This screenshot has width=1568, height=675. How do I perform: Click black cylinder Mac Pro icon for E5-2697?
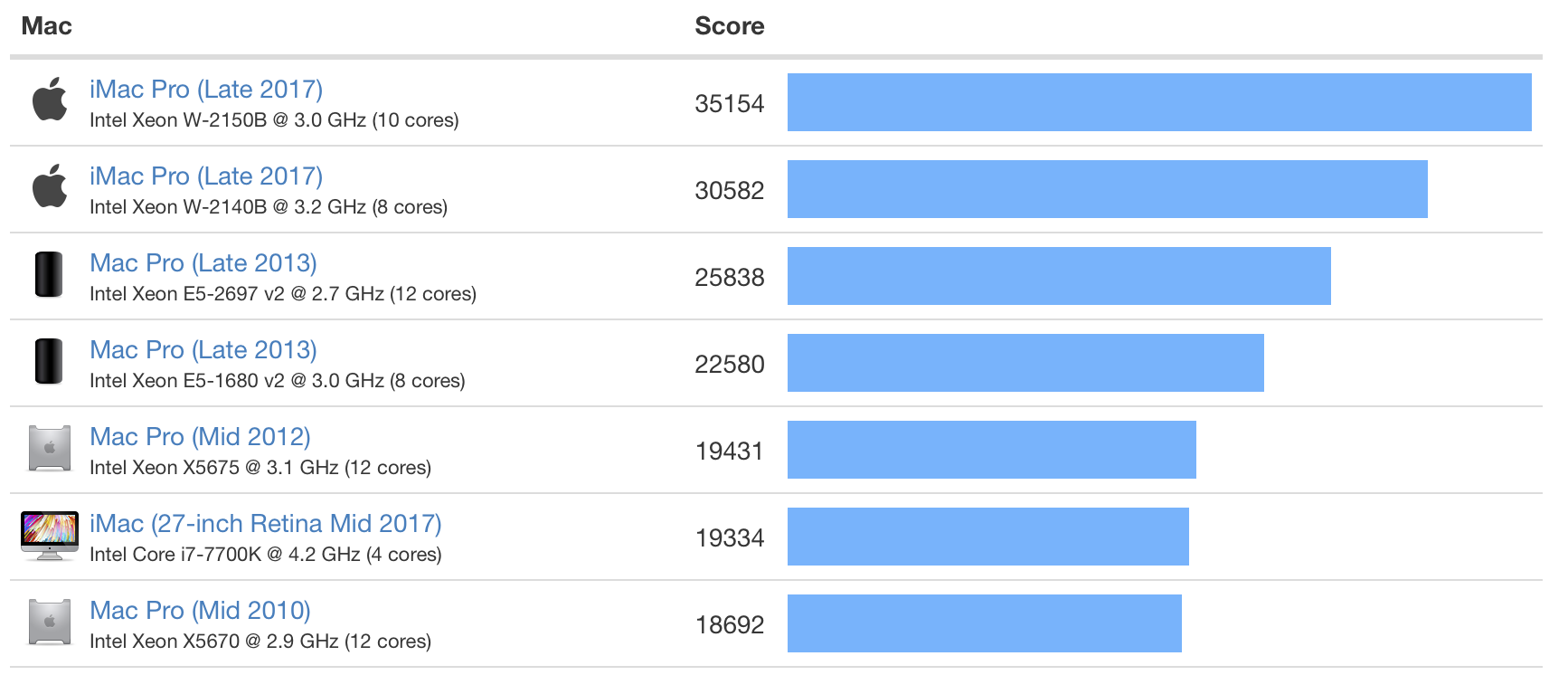(49, 275)
